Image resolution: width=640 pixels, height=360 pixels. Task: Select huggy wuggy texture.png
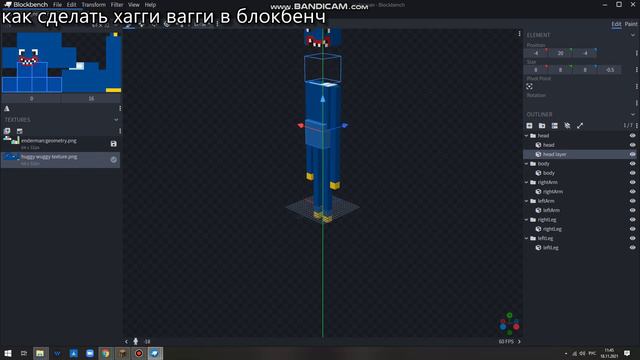coord(61,160)
